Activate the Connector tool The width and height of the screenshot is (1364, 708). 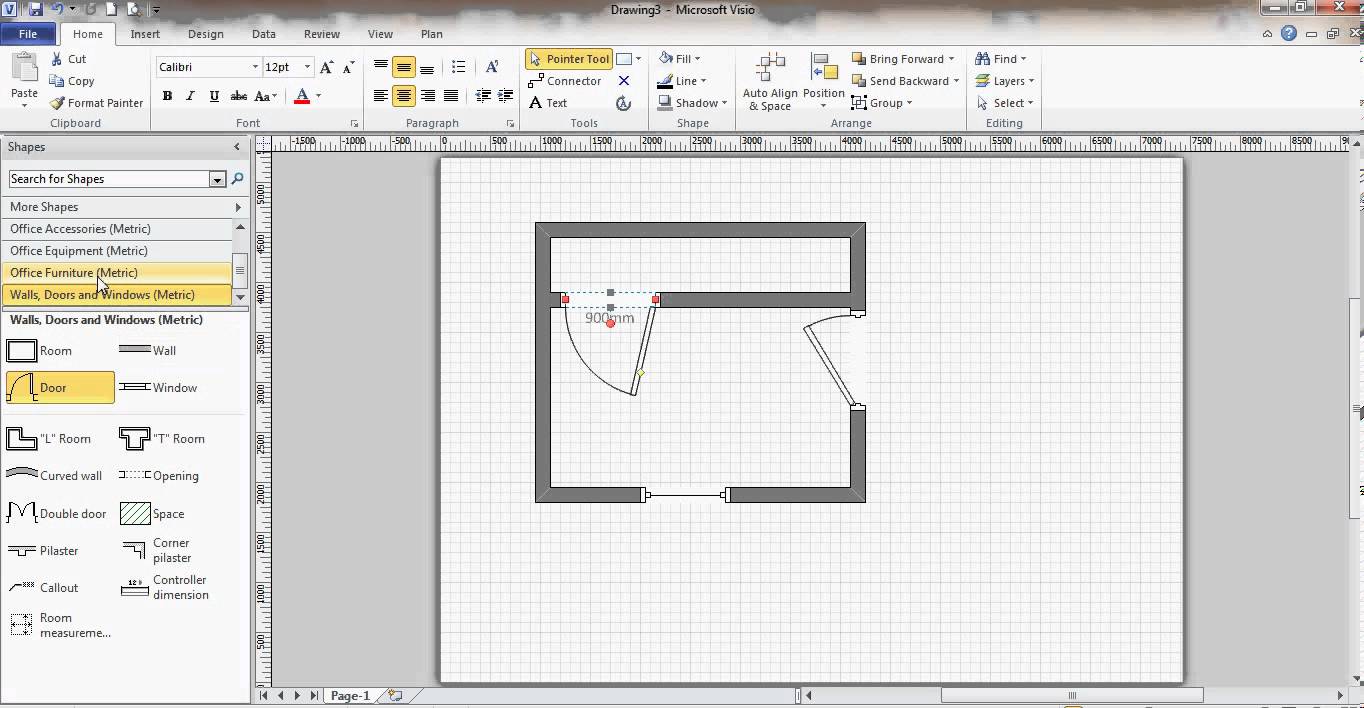tap(565, 81)
